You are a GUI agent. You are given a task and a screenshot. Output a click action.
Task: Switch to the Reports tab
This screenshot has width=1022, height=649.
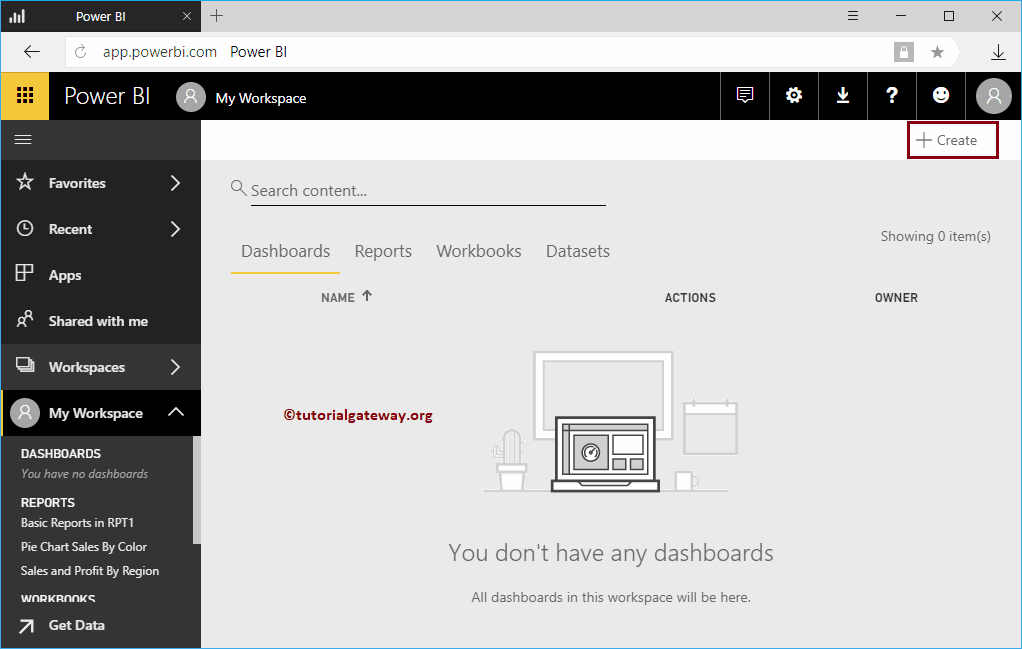tap(383, 252)
